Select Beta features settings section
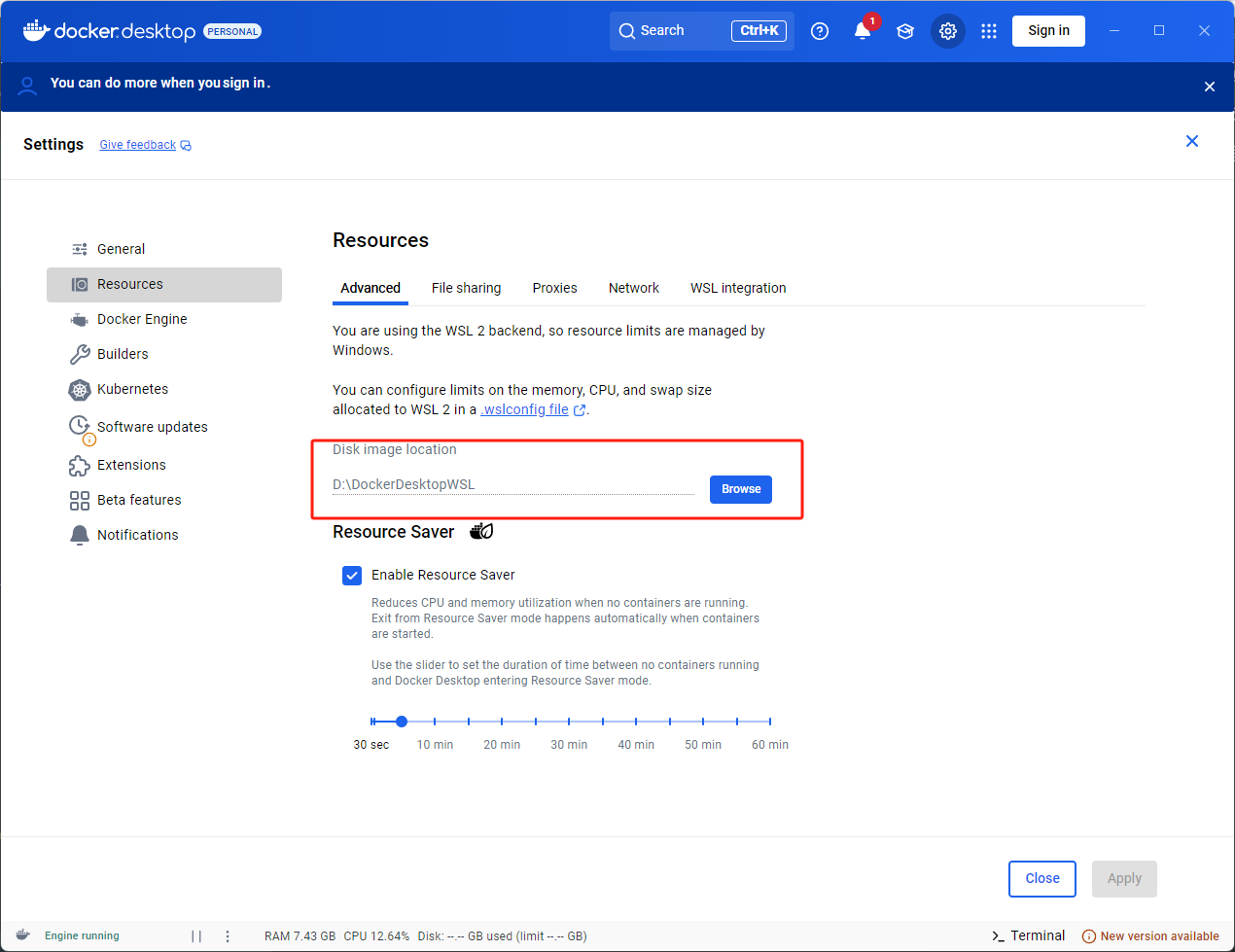 click(x=164, y=501)
